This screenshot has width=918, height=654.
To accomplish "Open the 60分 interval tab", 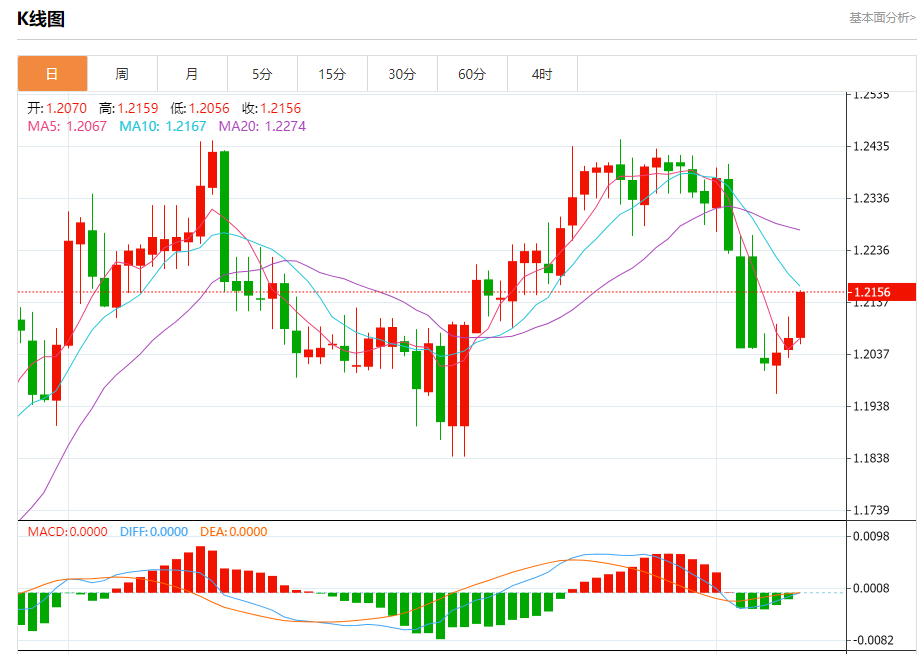I will click(x=472, y=74).
